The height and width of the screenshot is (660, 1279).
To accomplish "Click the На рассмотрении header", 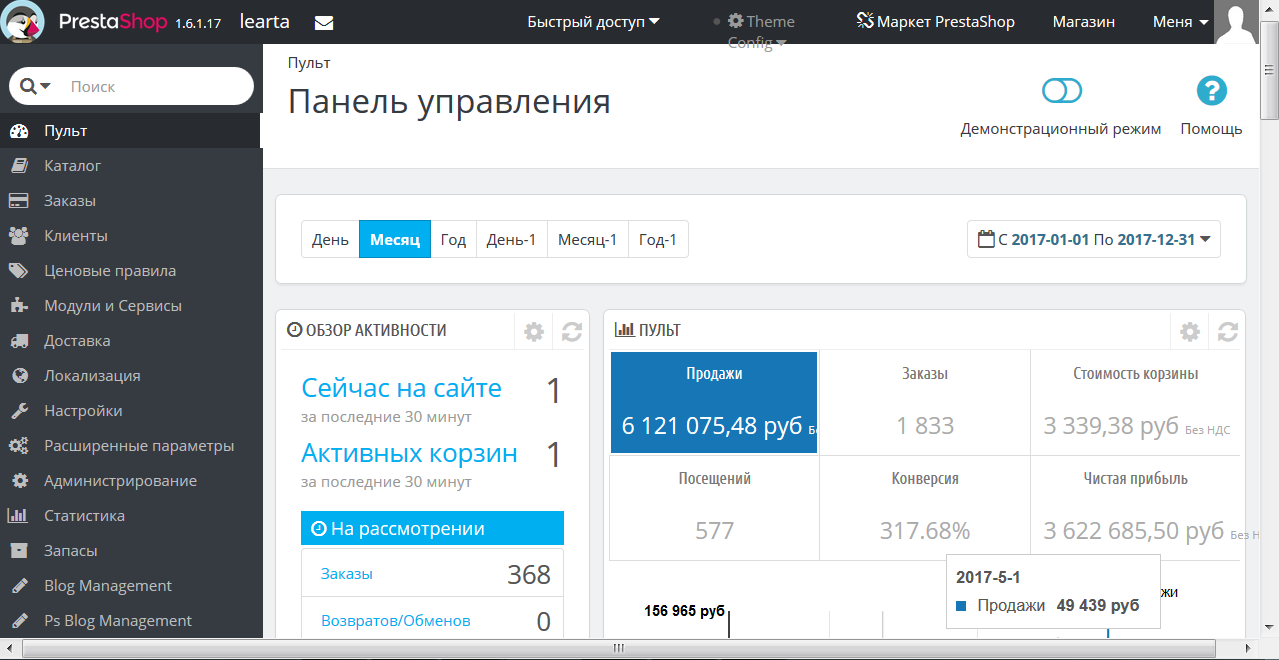I will (432, 529).
